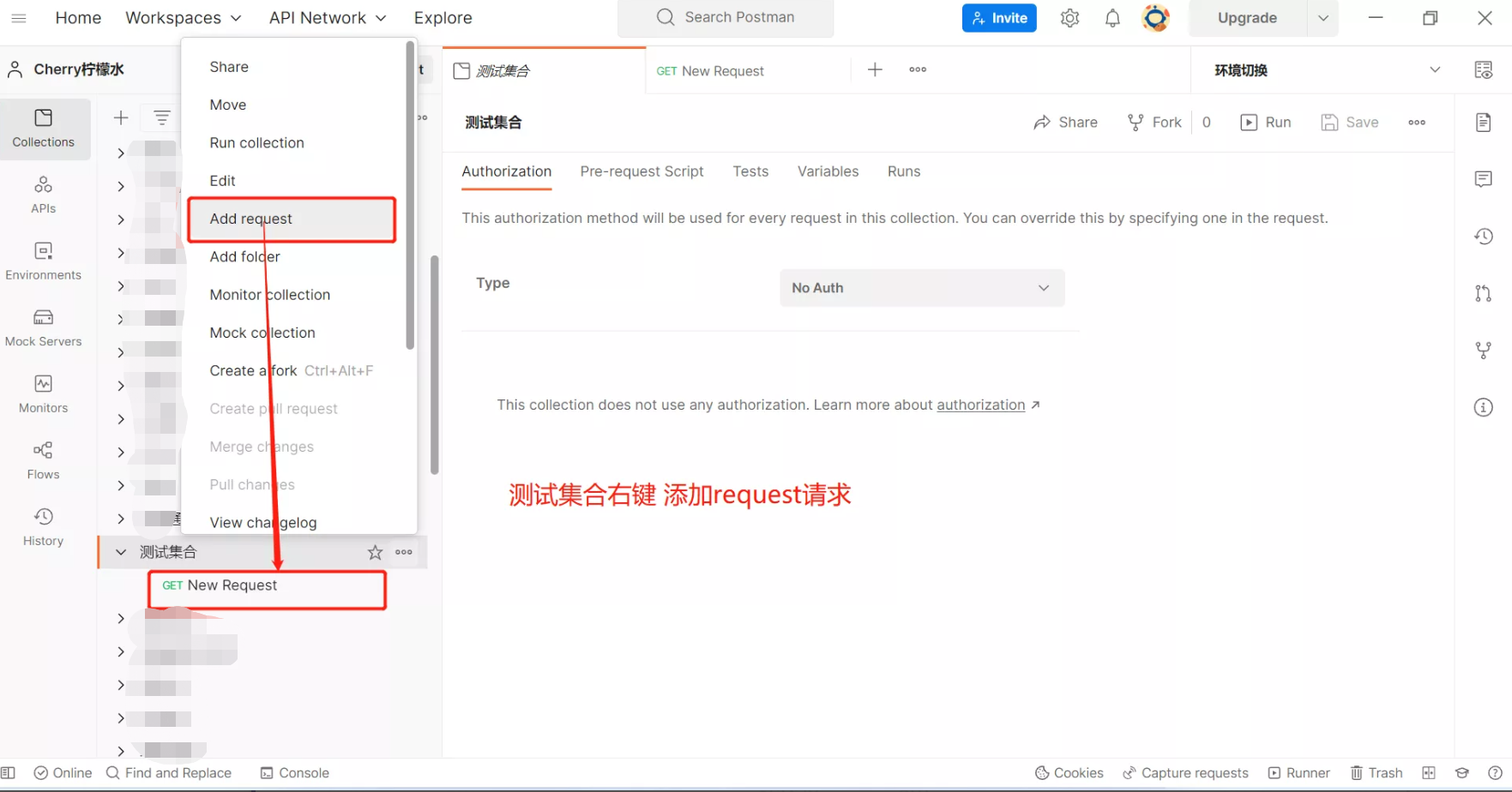Click the context menu scrollbar
The image size is (1512, 792).
coord(410,195)
